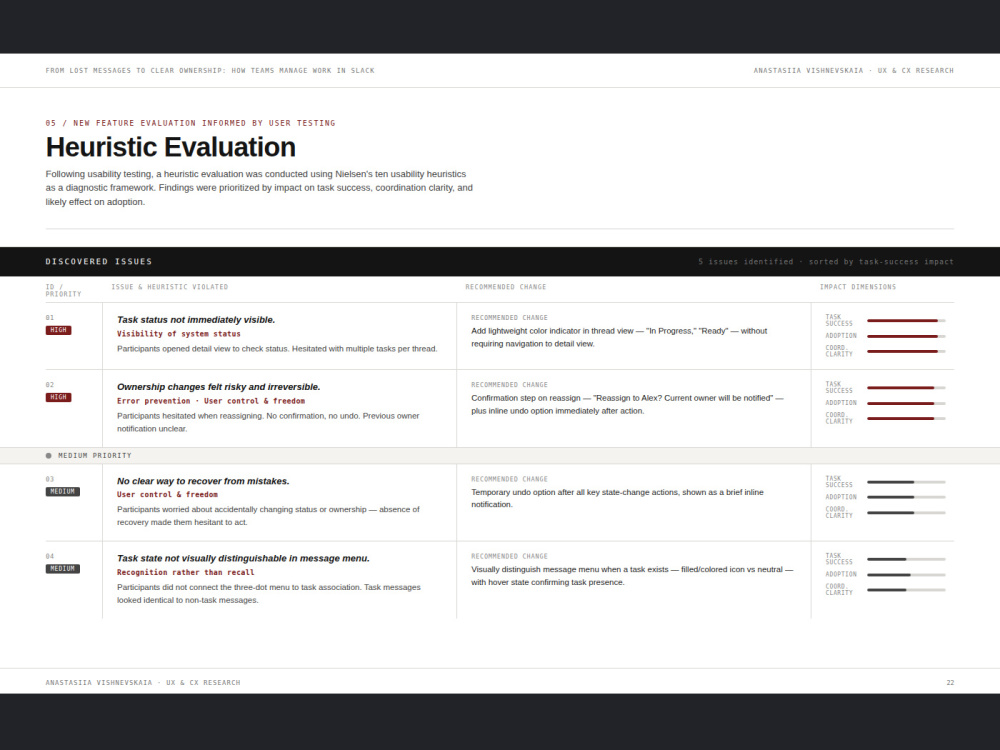Click page number 22 in footer
This screenshot has height=750, width=1000.
[x=950, y=682]
